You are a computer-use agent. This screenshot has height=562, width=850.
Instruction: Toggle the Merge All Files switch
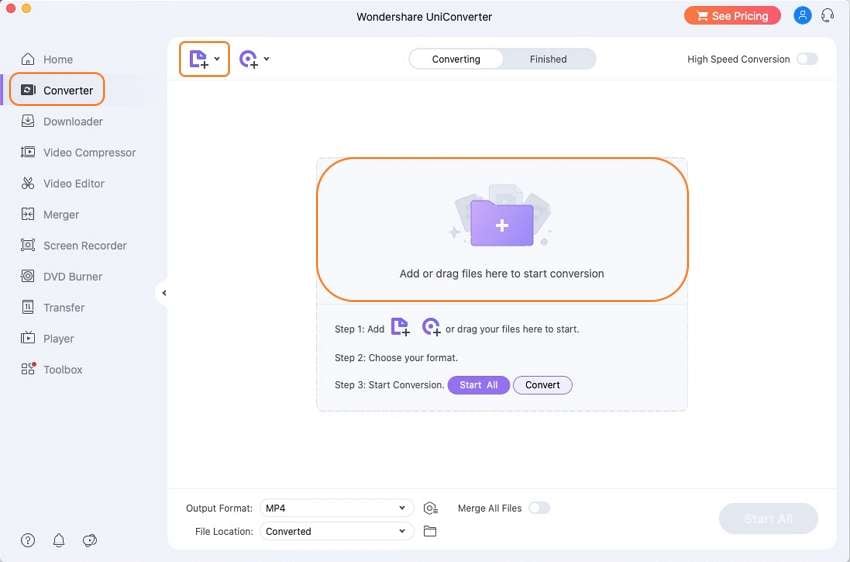point(539,508)
